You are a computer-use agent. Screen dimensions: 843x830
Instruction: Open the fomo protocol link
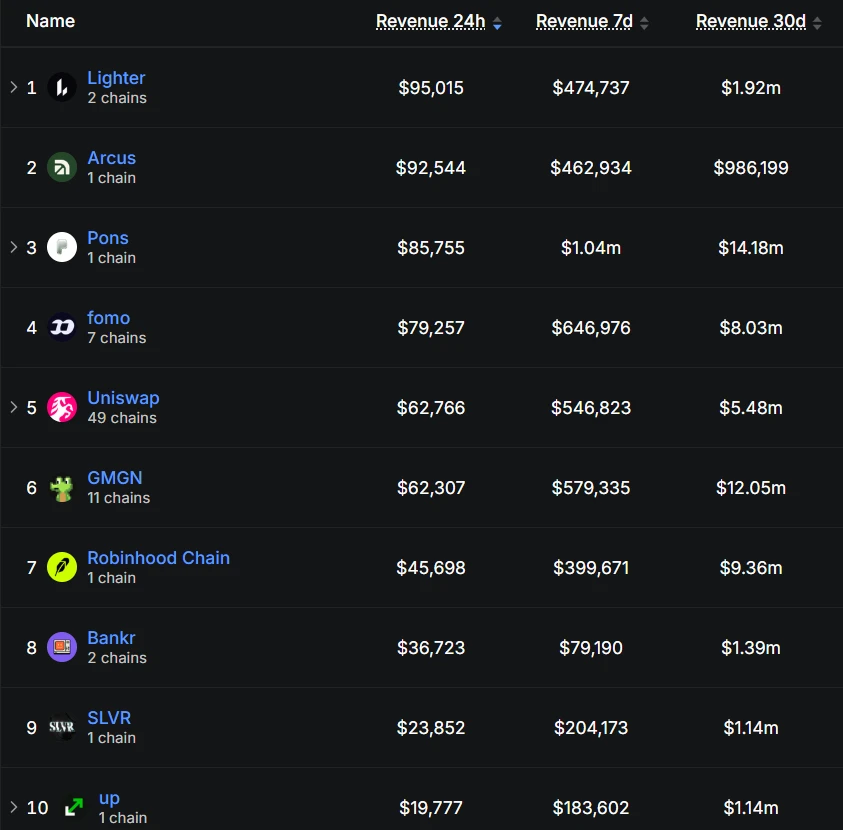tap(109, 318)
